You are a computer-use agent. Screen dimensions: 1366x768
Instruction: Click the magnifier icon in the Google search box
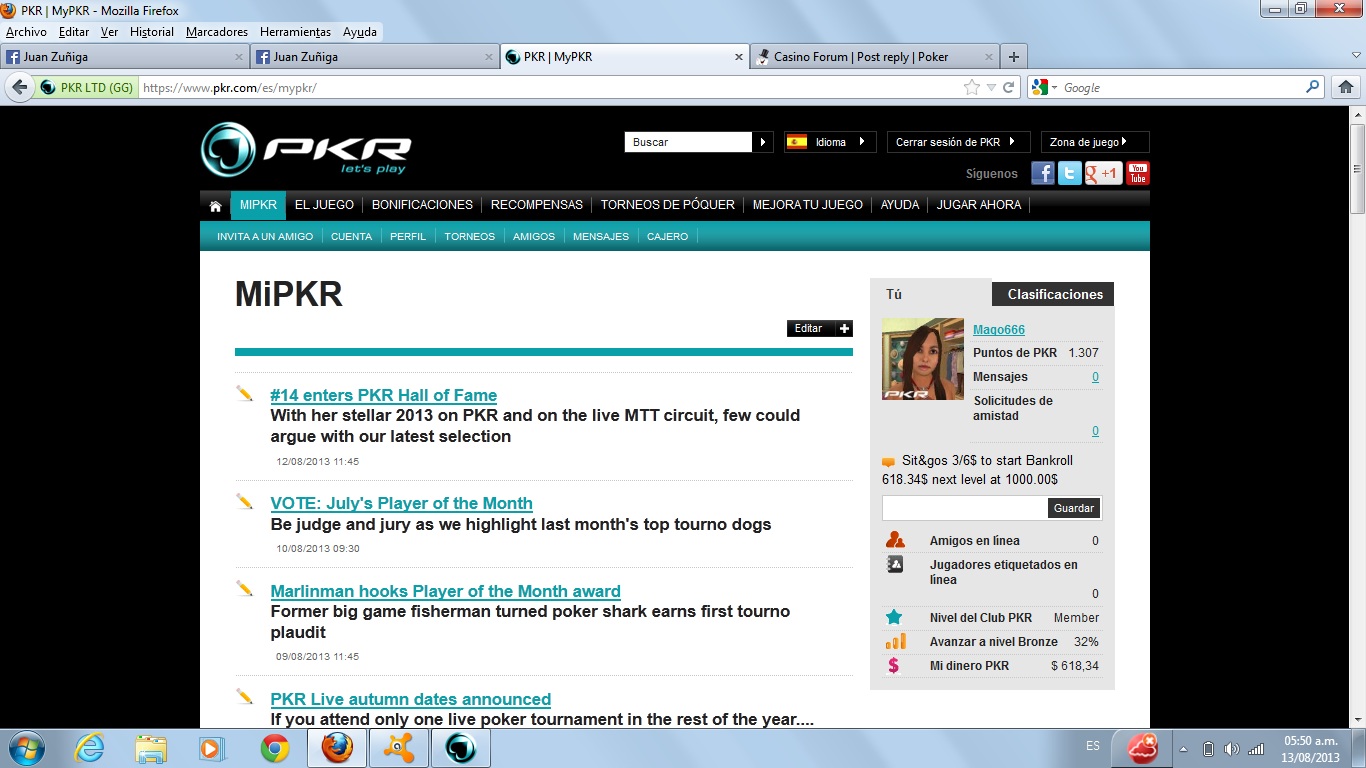(x=1313, y=88)
